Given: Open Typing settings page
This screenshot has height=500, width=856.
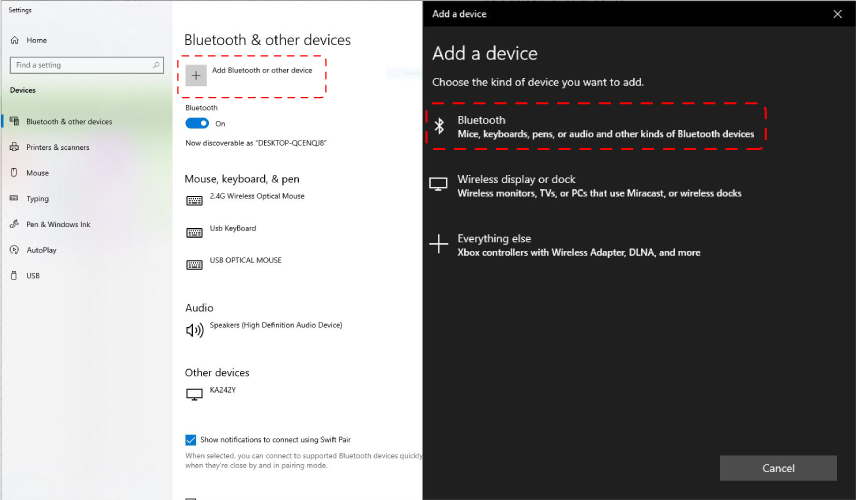Looking at the screenshot, I should pos(38,198).
